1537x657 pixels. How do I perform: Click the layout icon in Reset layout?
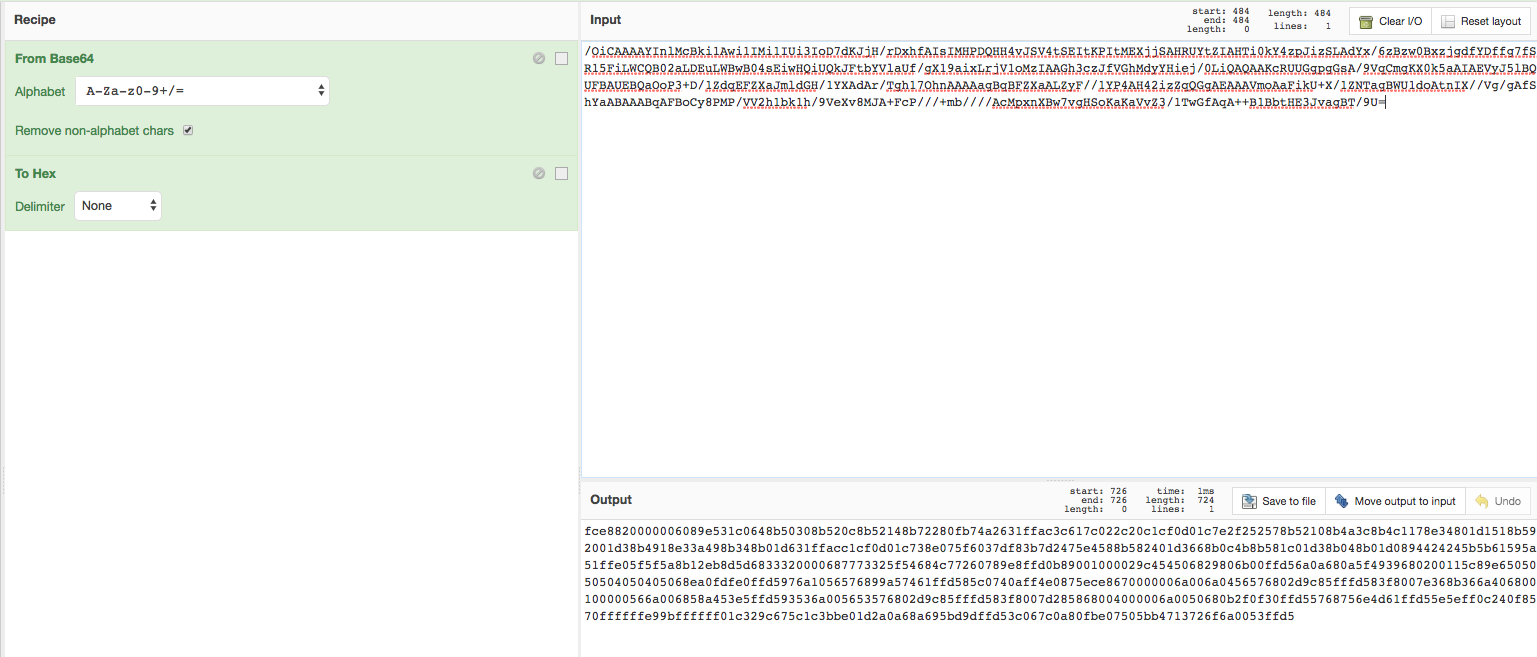pos(1447,21)
